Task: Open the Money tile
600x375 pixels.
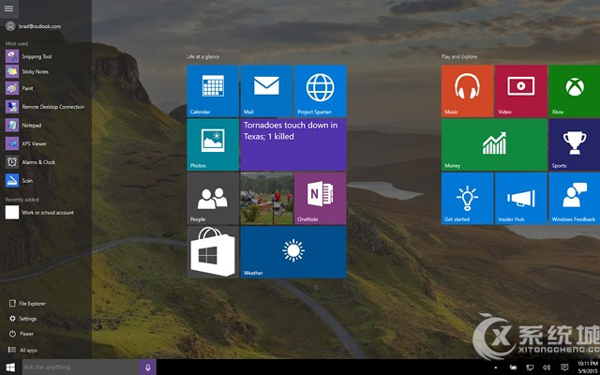Action: pyautogui.click(x=494, y=145)
